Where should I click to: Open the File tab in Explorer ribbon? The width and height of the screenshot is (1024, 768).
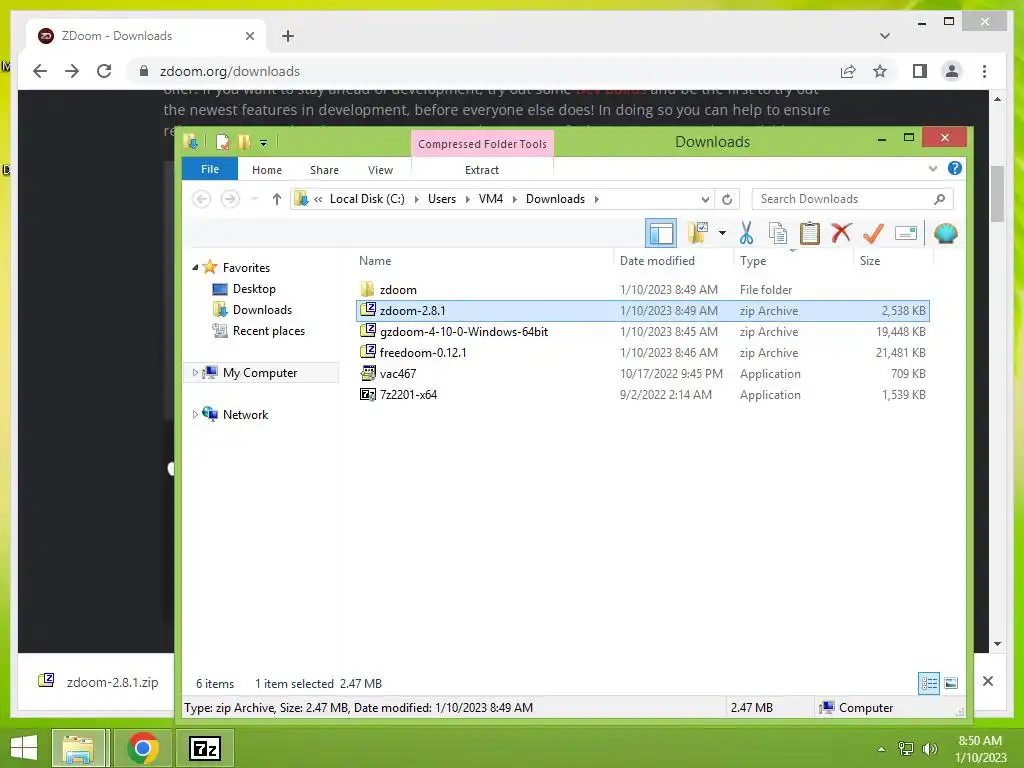coord(210,169)
